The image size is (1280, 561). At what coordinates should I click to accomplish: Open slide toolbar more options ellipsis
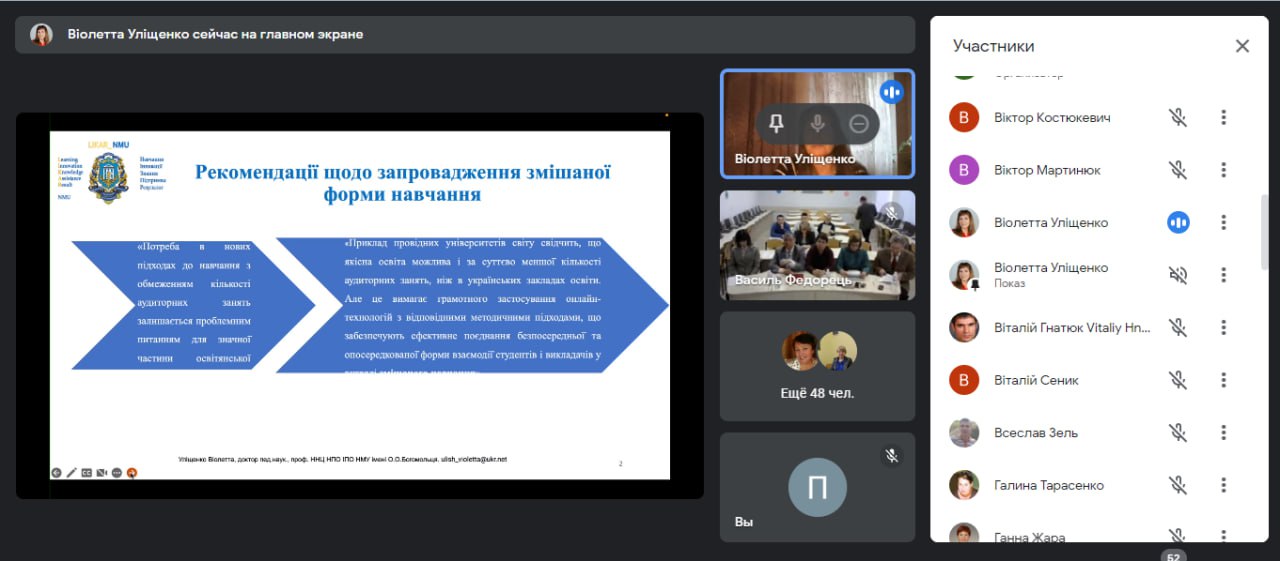[x=116, y=472]
